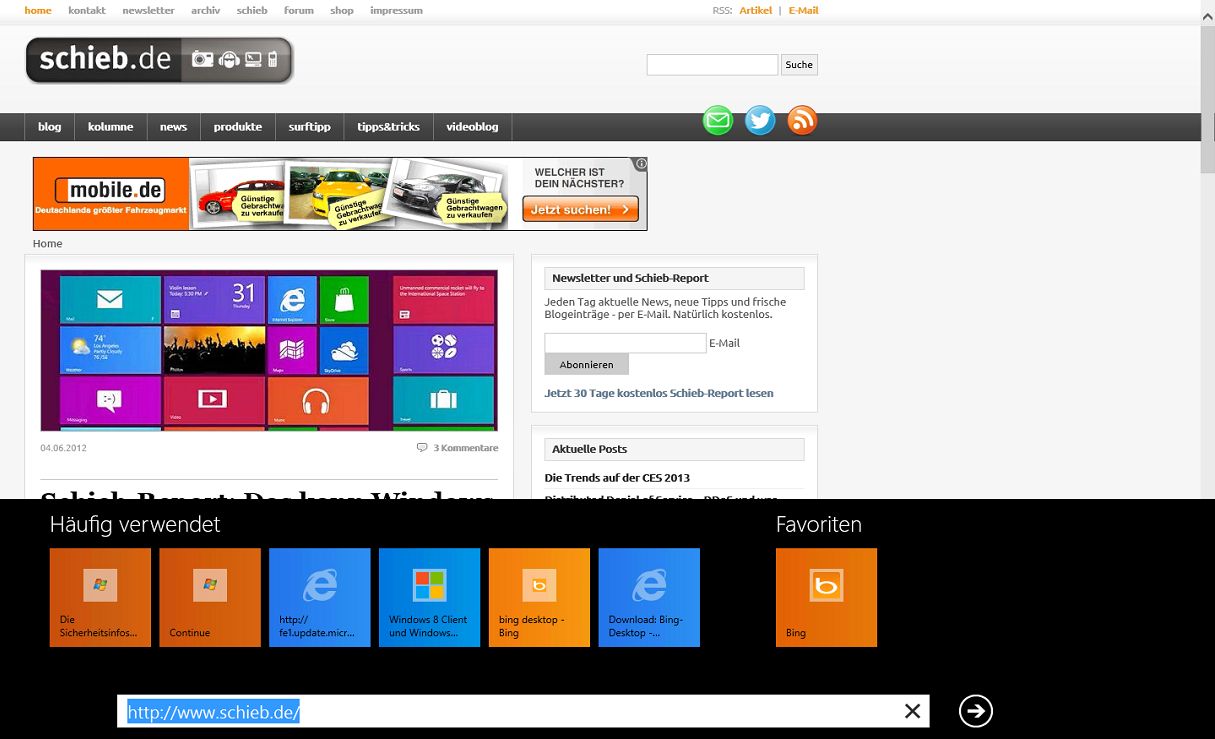Select the 'blog' tab in menu bar
This screenshot has height=739, width=1215.
[x=50, y=127]
